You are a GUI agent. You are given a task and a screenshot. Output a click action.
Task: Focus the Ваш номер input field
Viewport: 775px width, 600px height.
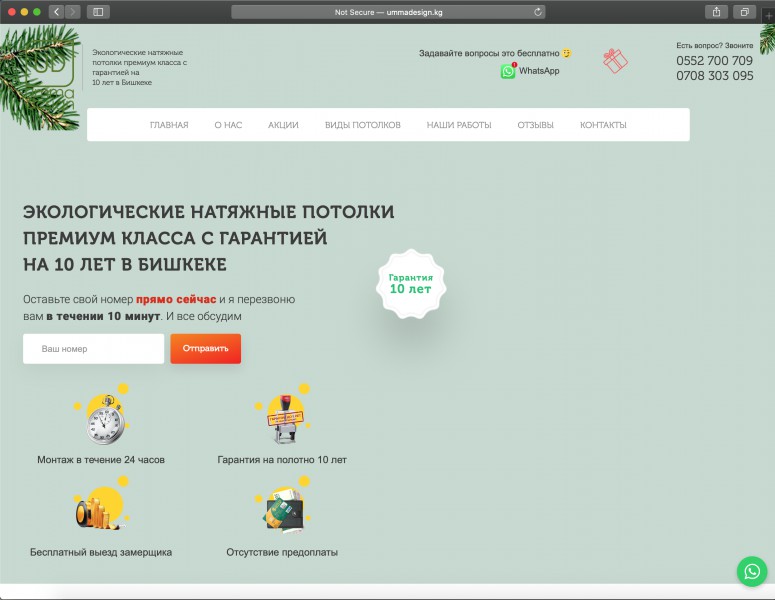[x=93, y=348]
